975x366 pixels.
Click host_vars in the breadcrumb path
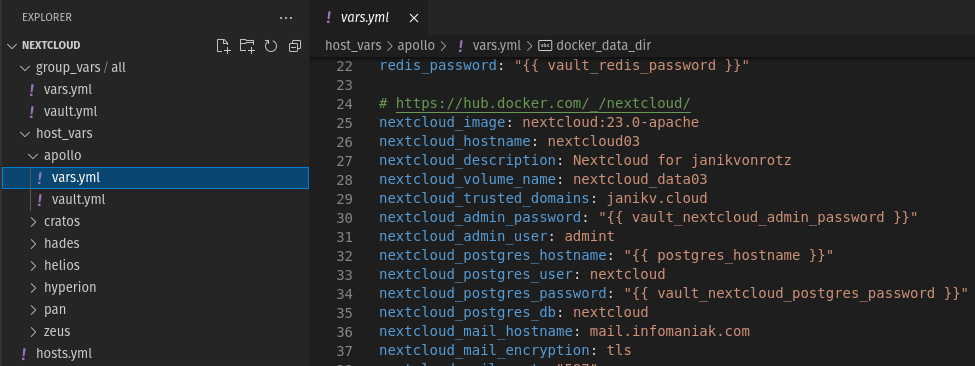pos(353,45)
